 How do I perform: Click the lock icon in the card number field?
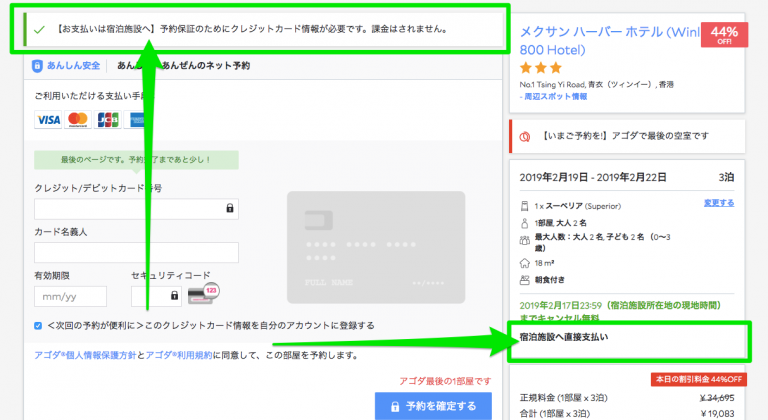tap(230, 209)
